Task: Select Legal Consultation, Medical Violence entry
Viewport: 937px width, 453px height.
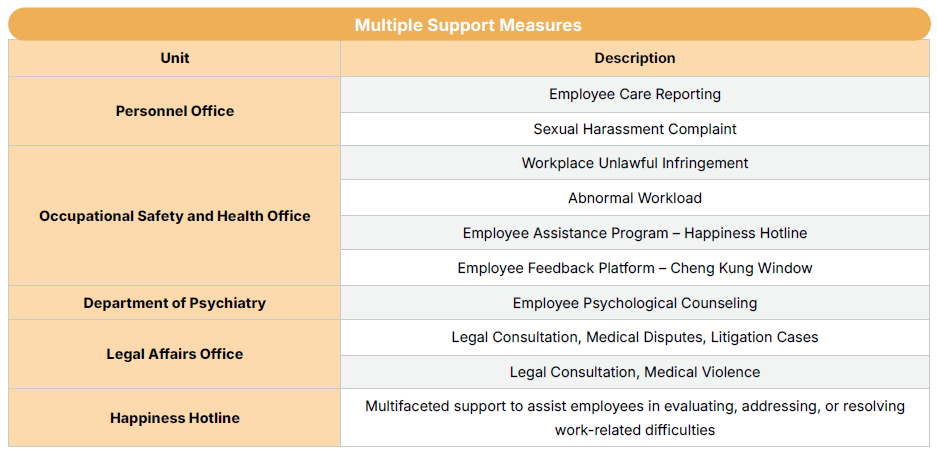Action: 634,372
